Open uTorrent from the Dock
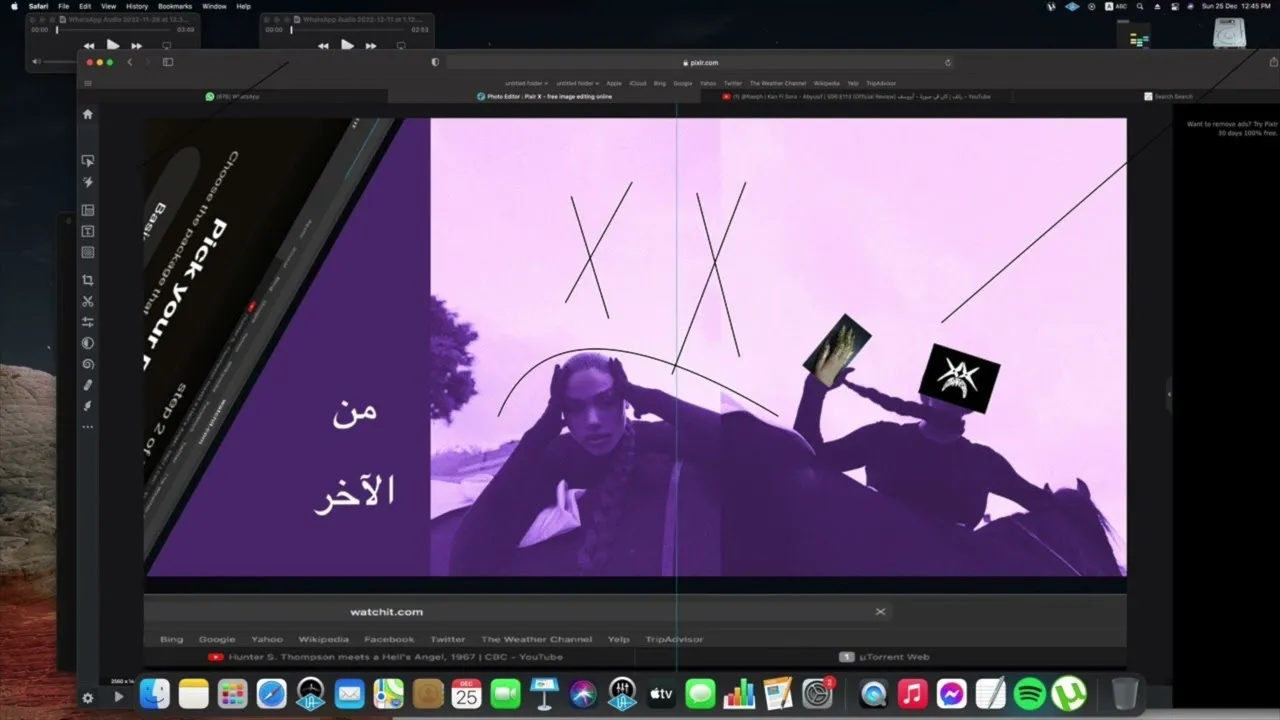Image resolution: width=1280 pixels, height=720 pixels. tap(1069, 693)
